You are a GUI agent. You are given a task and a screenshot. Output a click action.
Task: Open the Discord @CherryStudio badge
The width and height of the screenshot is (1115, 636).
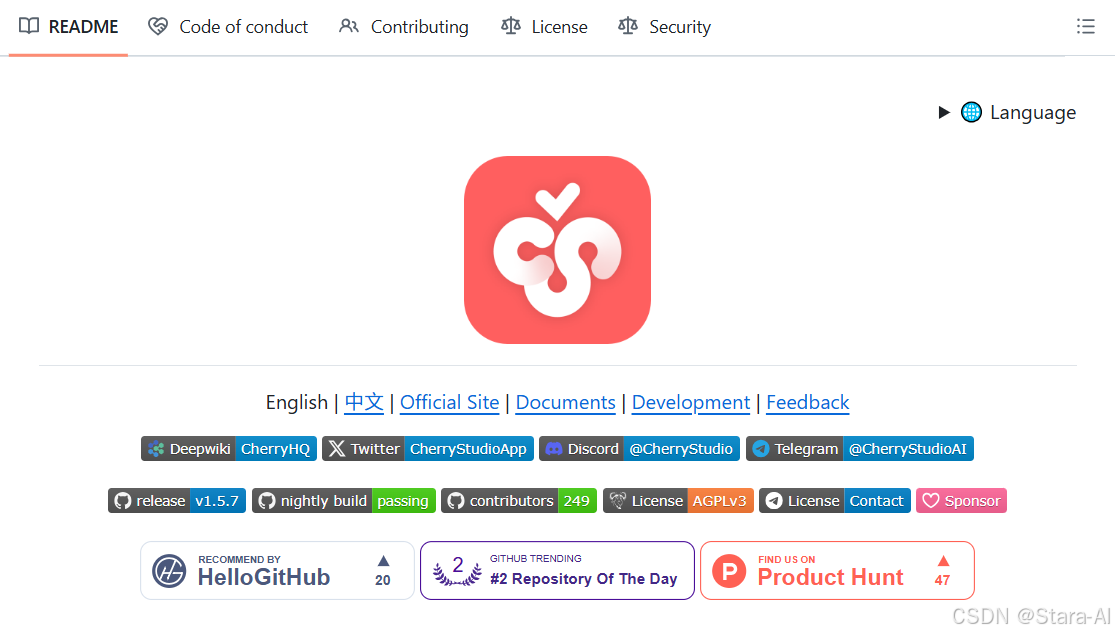click(x=639, y=449)
